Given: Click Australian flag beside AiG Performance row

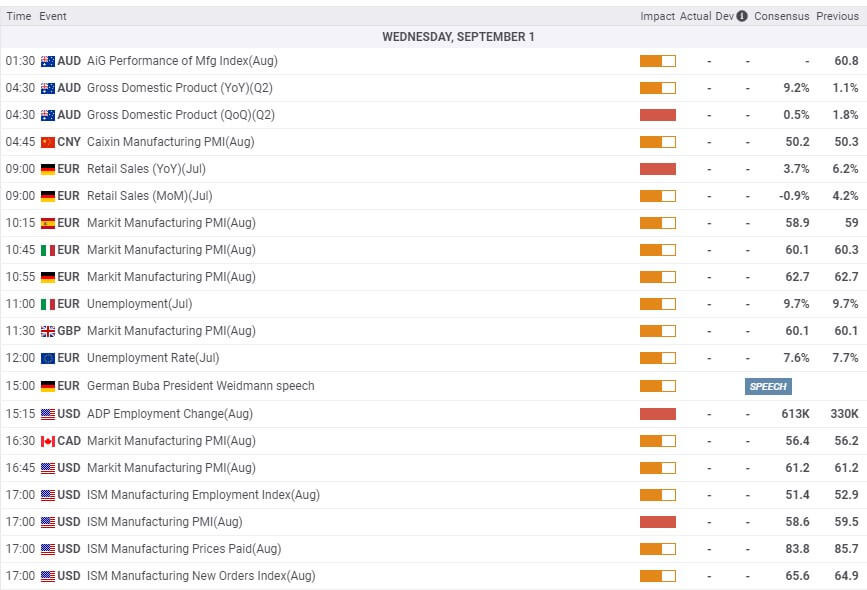Looking at the screenshot, I should point(48,61).
